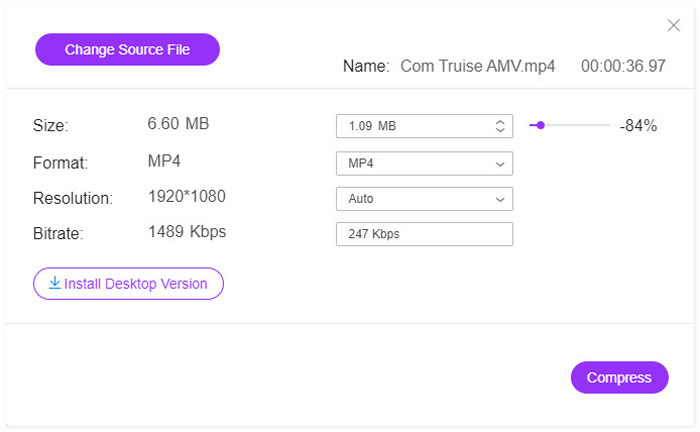700x432 pixels.
Task: Click the purple compression slider handle
Action: click(540, 126)
